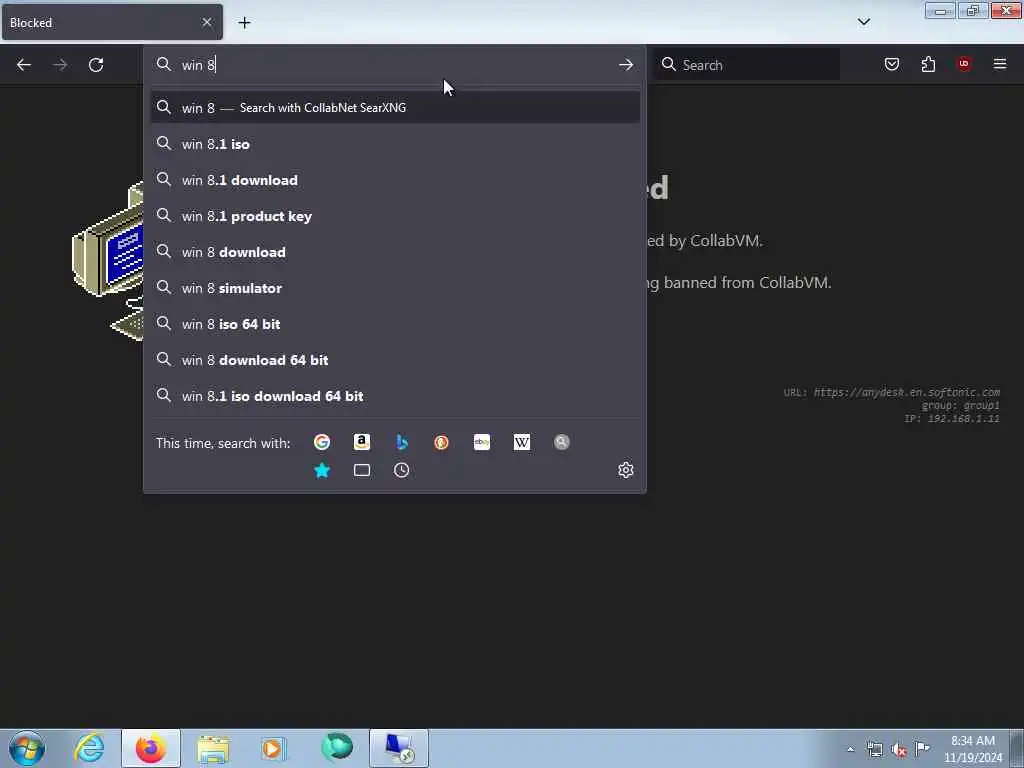Viewport: 1024px width, 768px height.
Task: Click the blocked URL text line
Action: click(891, 392)
